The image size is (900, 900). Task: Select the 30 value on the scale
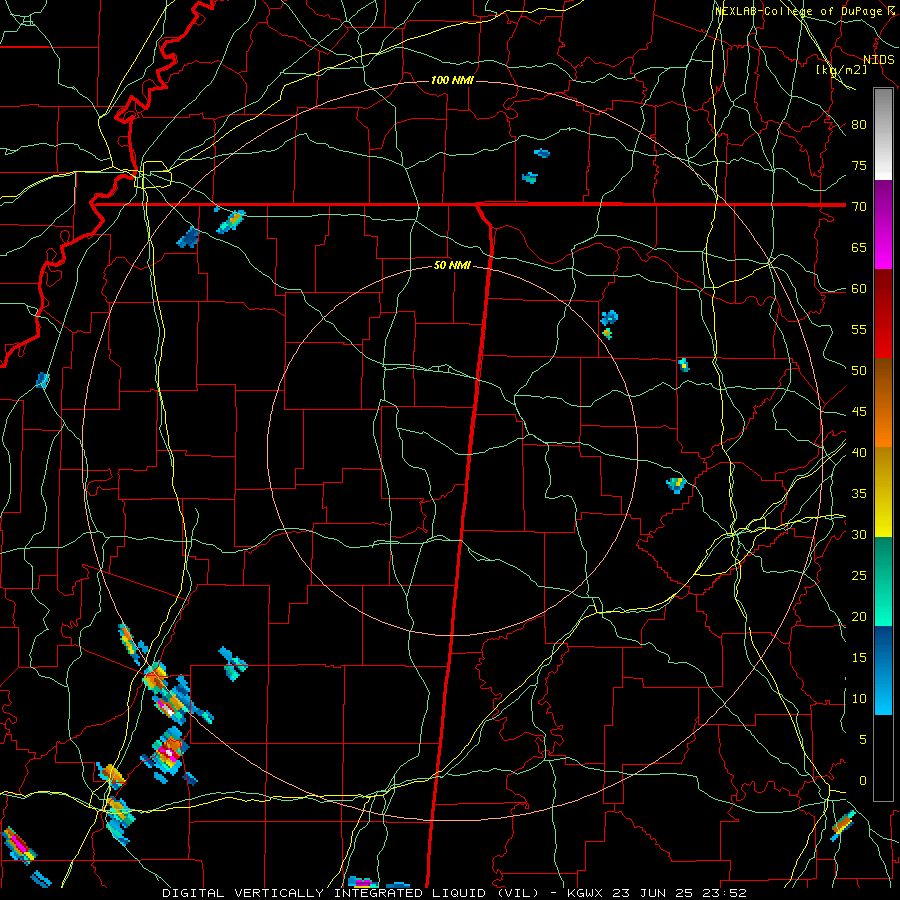[859, 534]
